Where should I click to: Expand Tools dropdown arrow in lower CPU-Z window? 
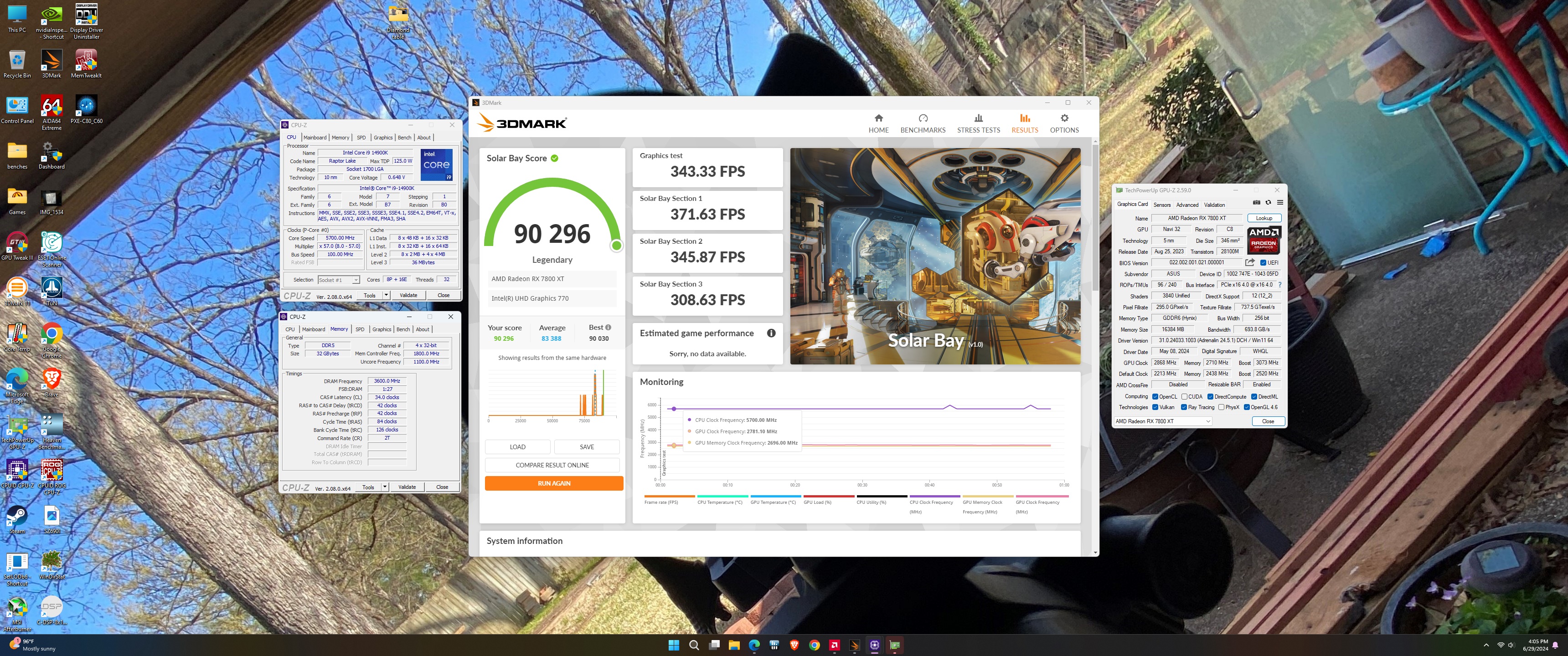click(x=385, y=487)
